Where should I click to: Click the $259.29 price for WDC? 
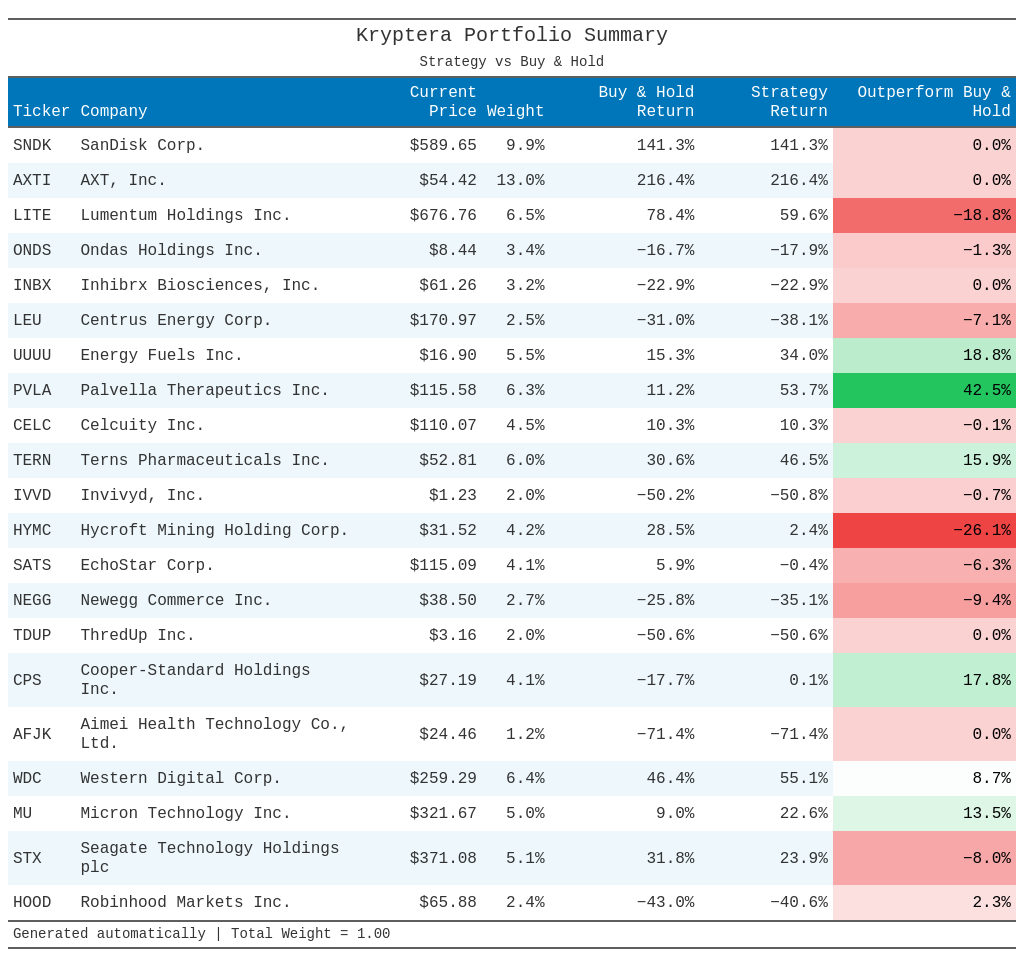pos(443,778)
